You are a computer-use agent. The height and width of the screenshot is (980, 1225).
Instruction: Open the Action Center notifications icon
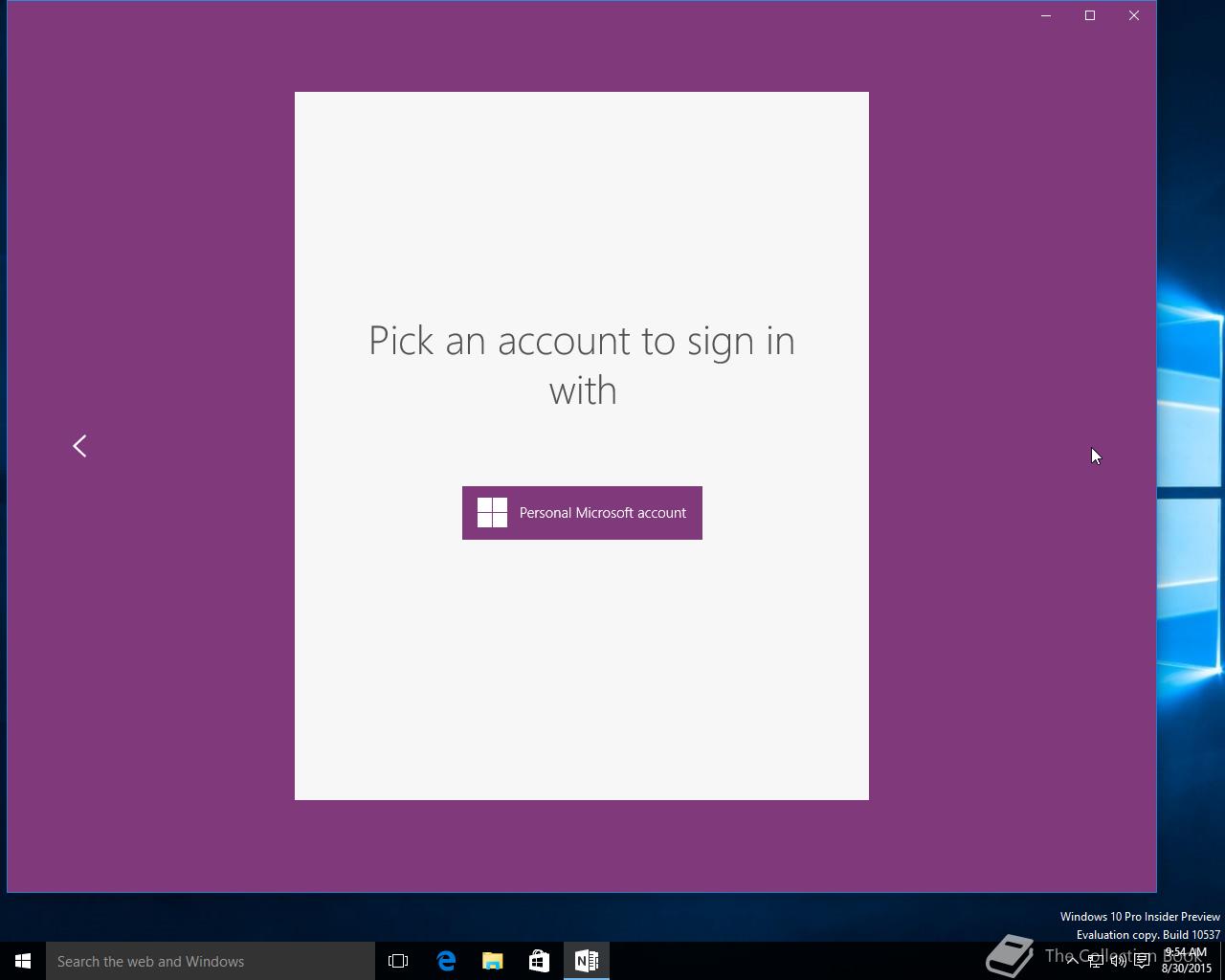1142,961
